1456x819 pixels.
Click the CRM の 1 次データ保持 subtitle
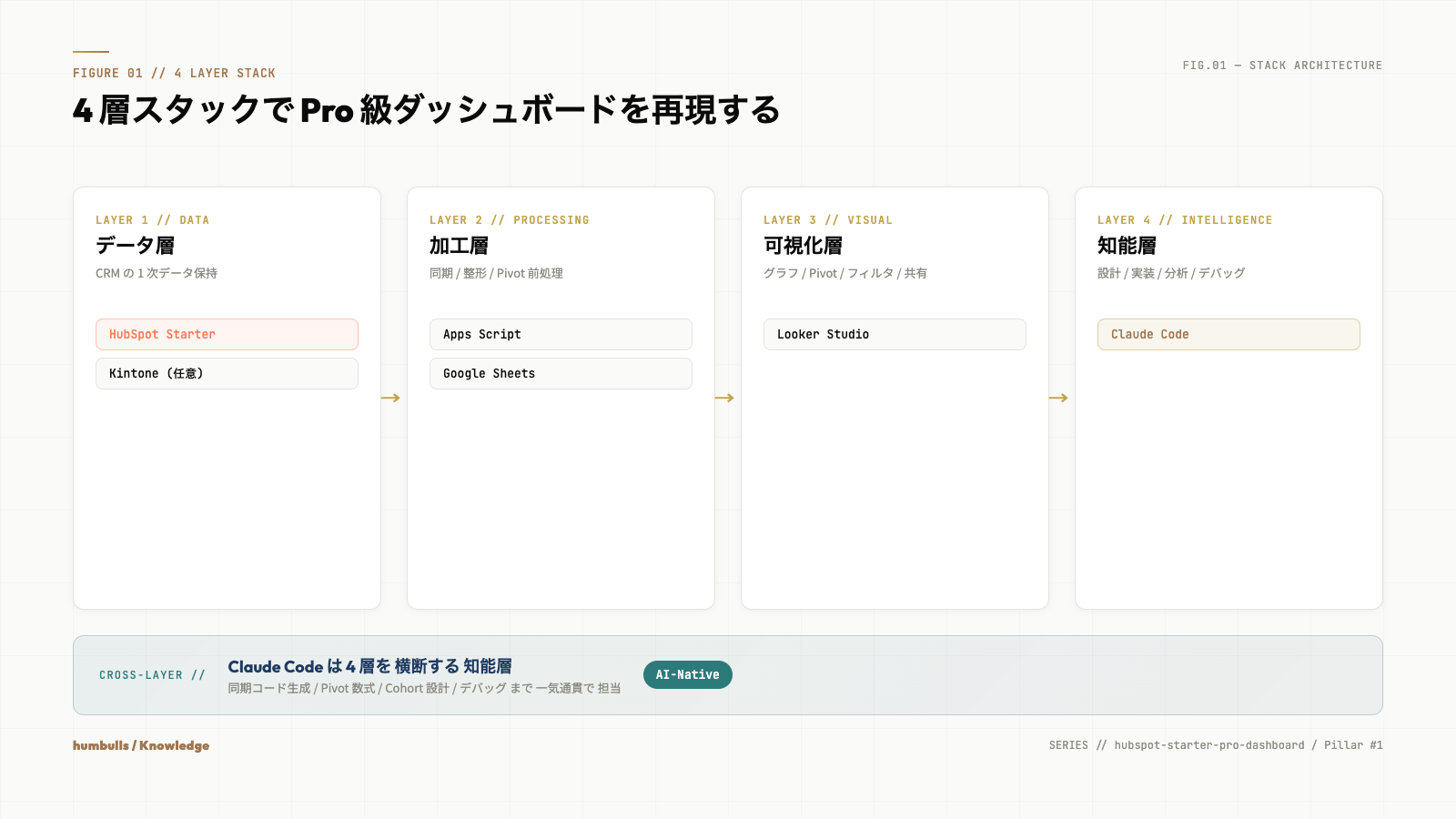[157, 273]
